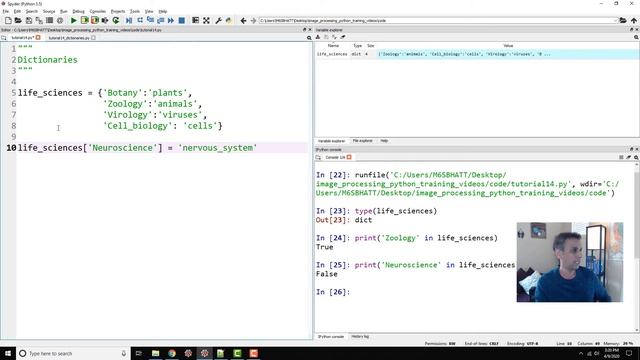The height and width of the screenshot is (360, 640).
Task: Create a new file with toolbar icon
Action: pos(8,20)
